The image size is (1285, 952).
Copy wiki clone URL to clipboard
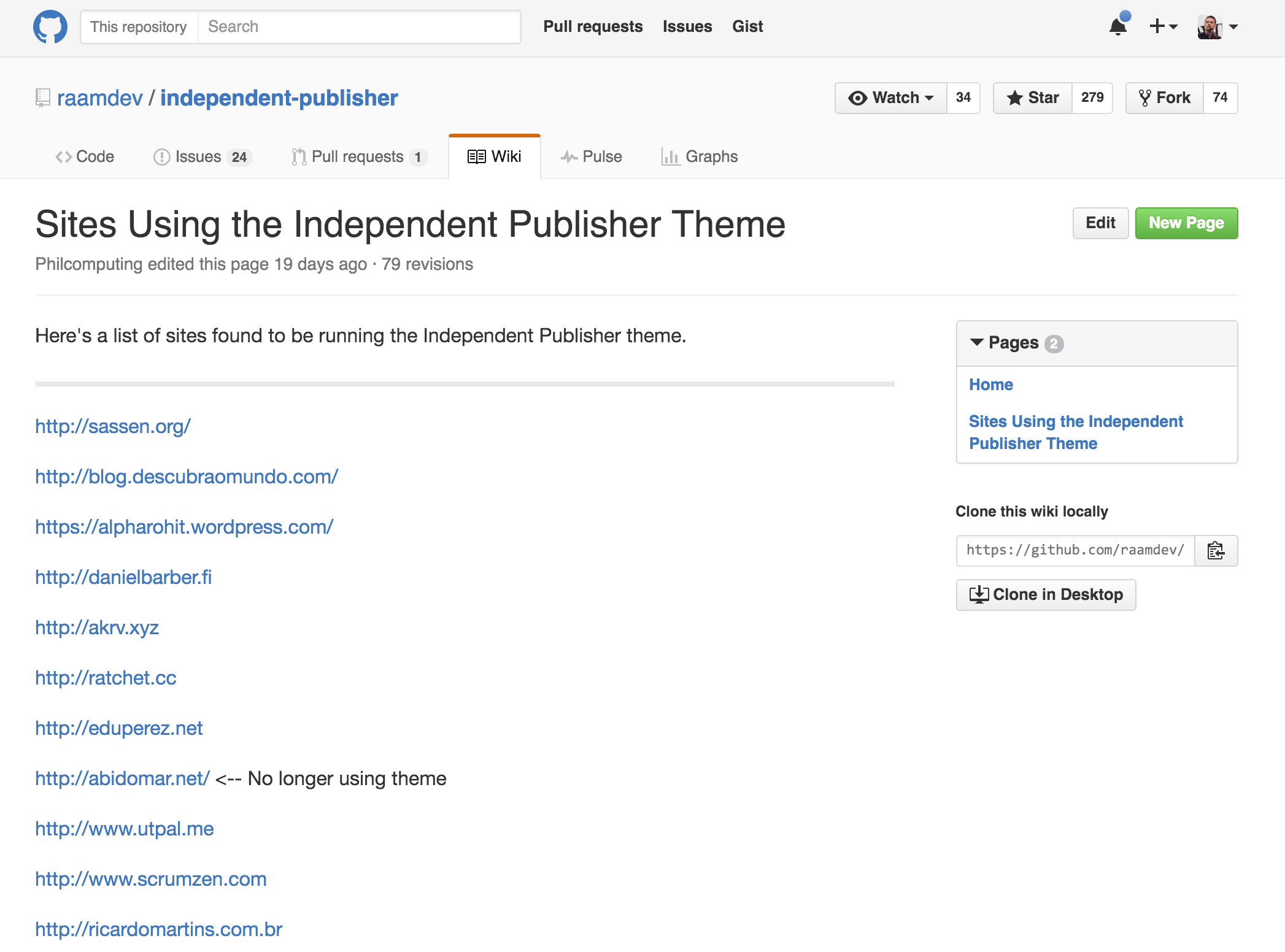(1216, 550)
